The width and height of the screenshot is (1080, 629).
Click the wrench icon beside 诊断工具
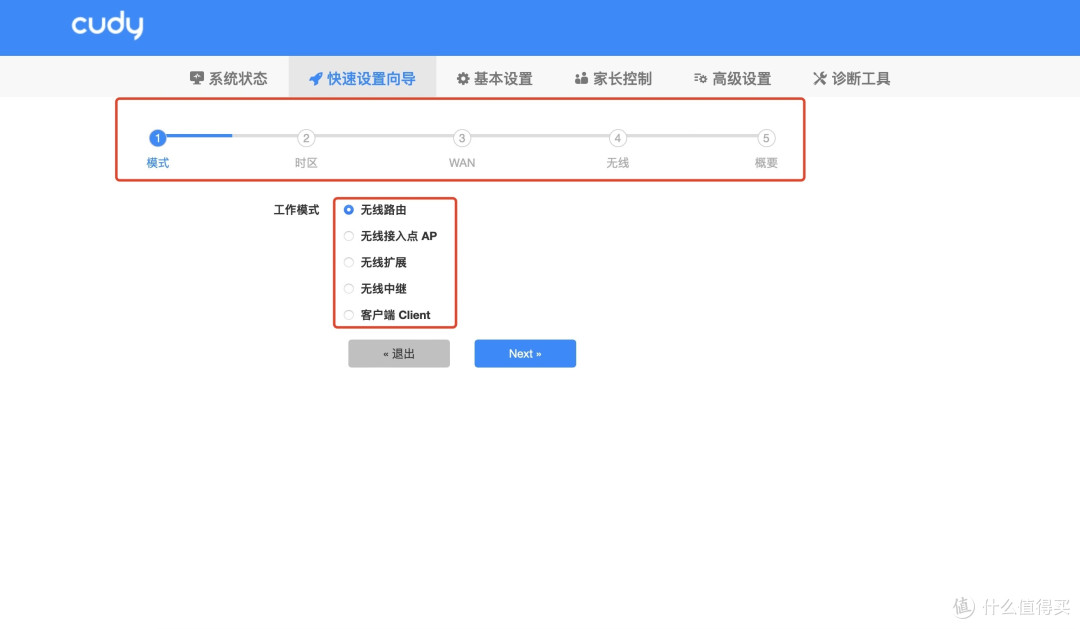click(x=819, y=79)
